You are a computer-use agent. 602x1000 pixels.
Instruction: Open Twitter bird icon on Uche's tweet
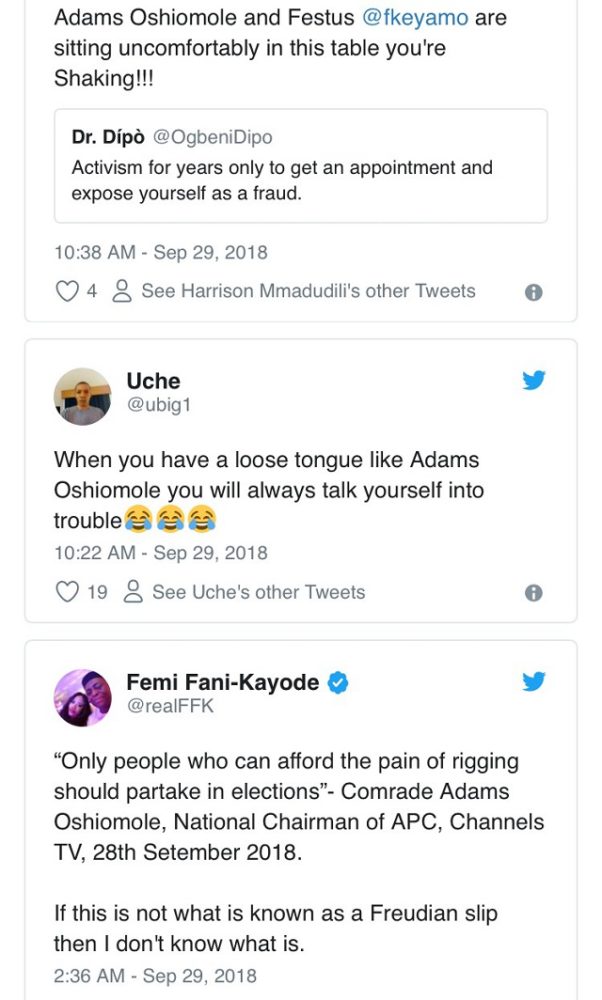click(x=534, y=380)
